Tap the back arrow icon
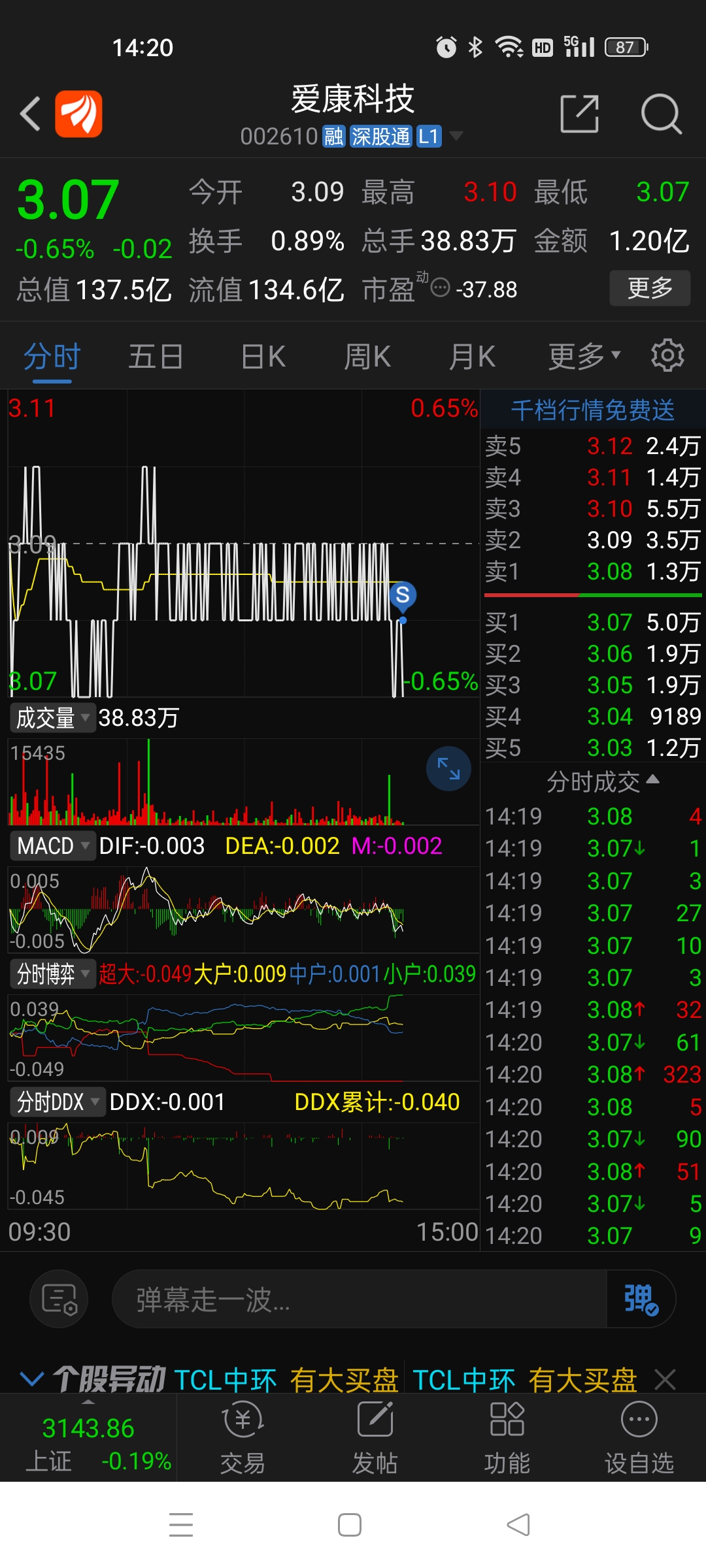This screenshot has height=1568, width=706. (x=30, y=114)
